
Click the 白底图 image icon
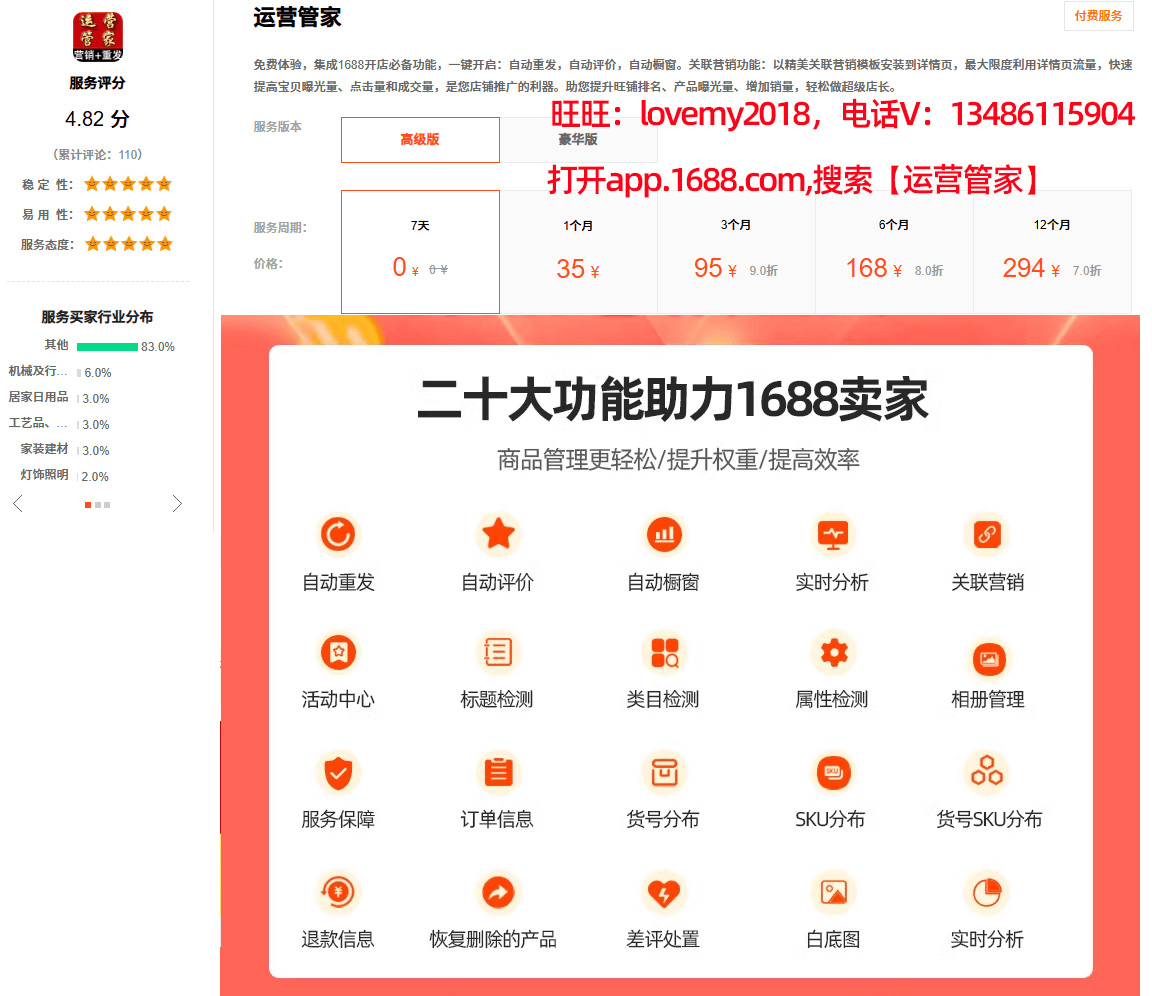(833, 892)
